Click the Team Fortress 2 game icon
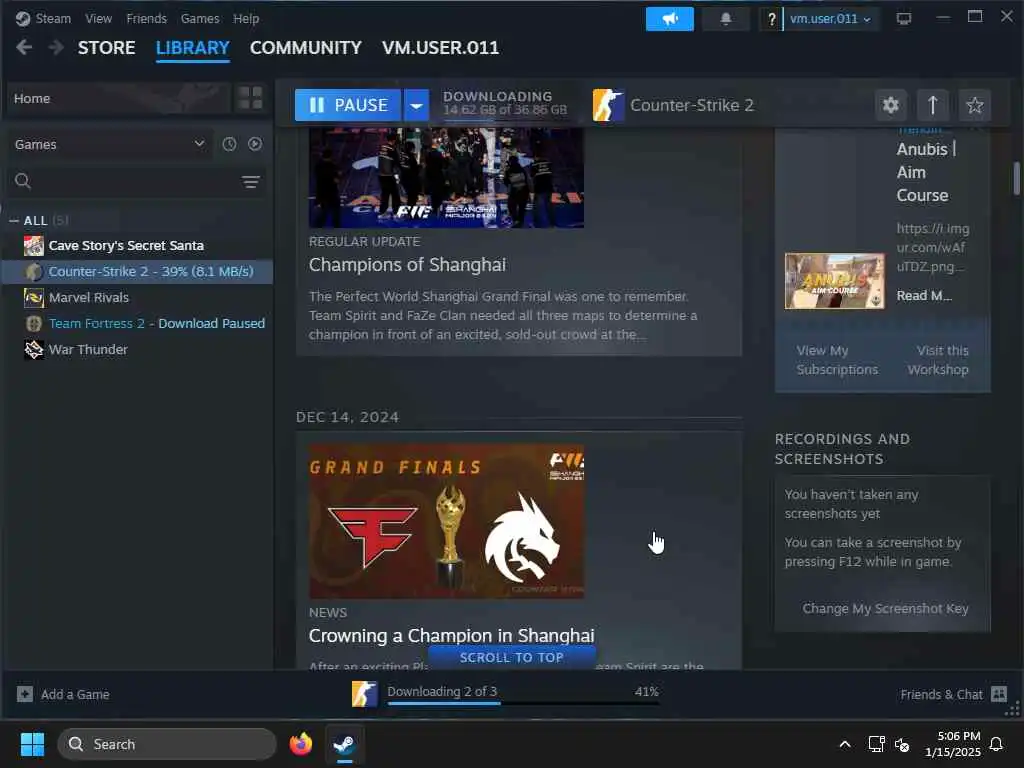The width and height of the screenshot is (1024, 768). (x=34, y=323)
